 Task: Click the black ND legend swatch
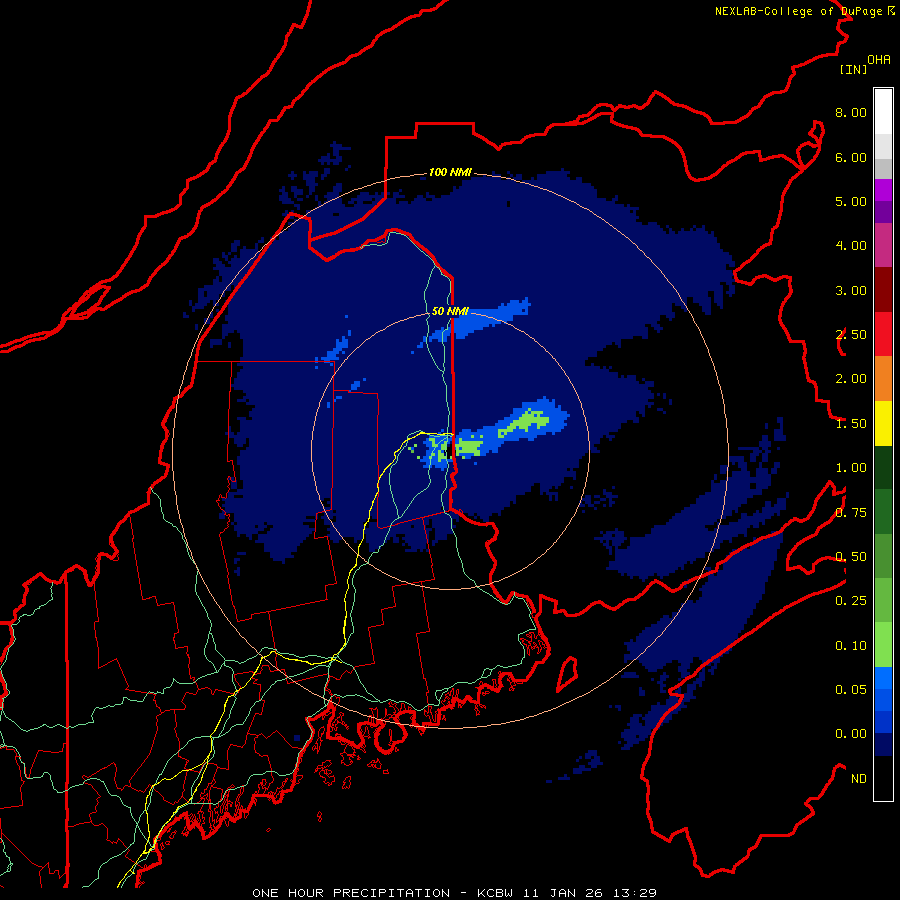pos(883,778)
